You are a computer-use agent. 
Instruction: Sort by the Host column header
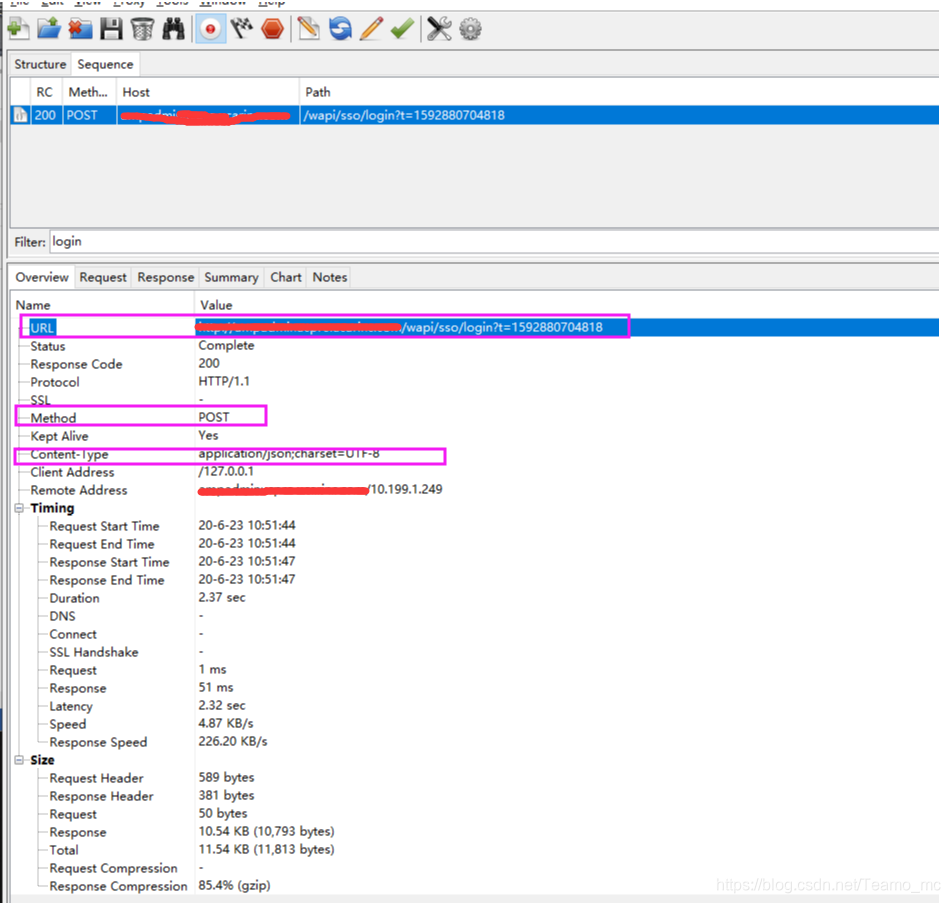click(x=207, y=92)
